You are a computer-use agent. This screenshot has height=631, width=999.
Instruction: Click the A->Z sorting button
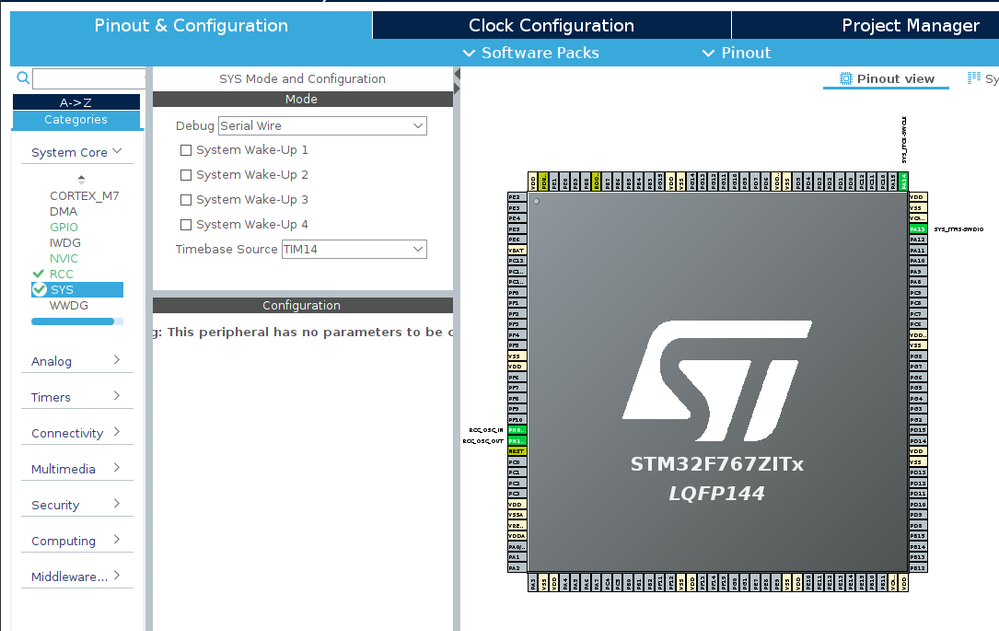[76, 102]
